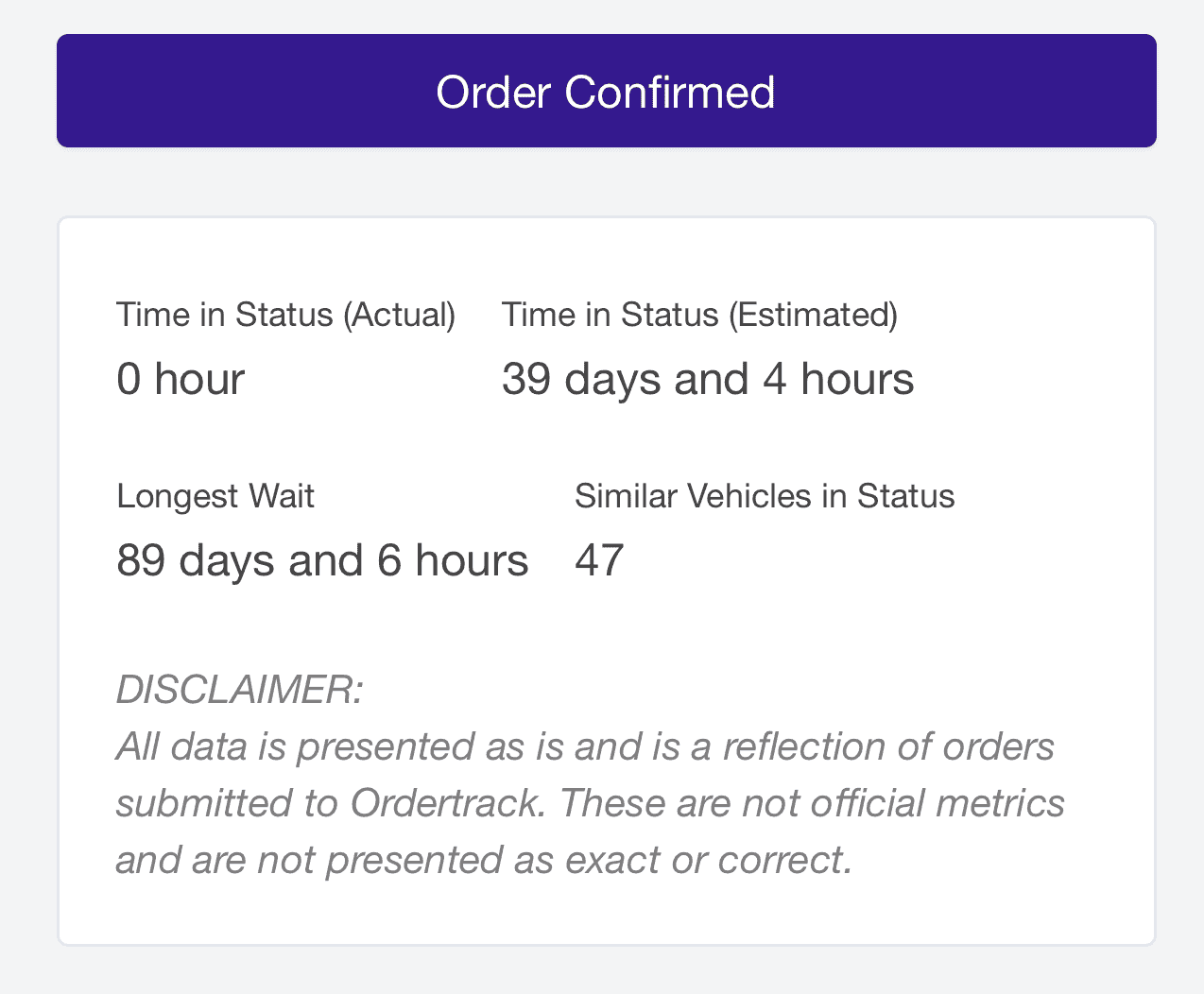Click the "Time in Status (Actual)" label
Screen dimensions: 1204x994
point(285,315)
